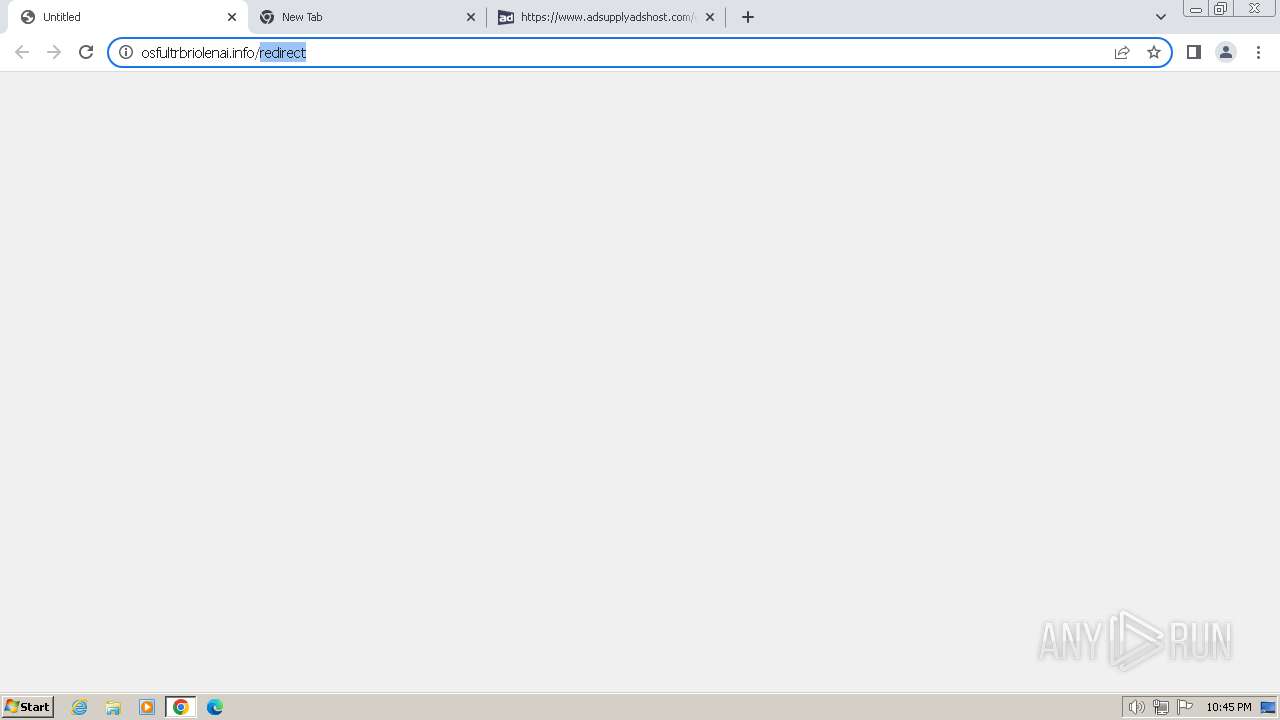The height and width of the screenshot is (720, 1280).
Task: Select the Chrome taskbar button
Action: (181, 707)
